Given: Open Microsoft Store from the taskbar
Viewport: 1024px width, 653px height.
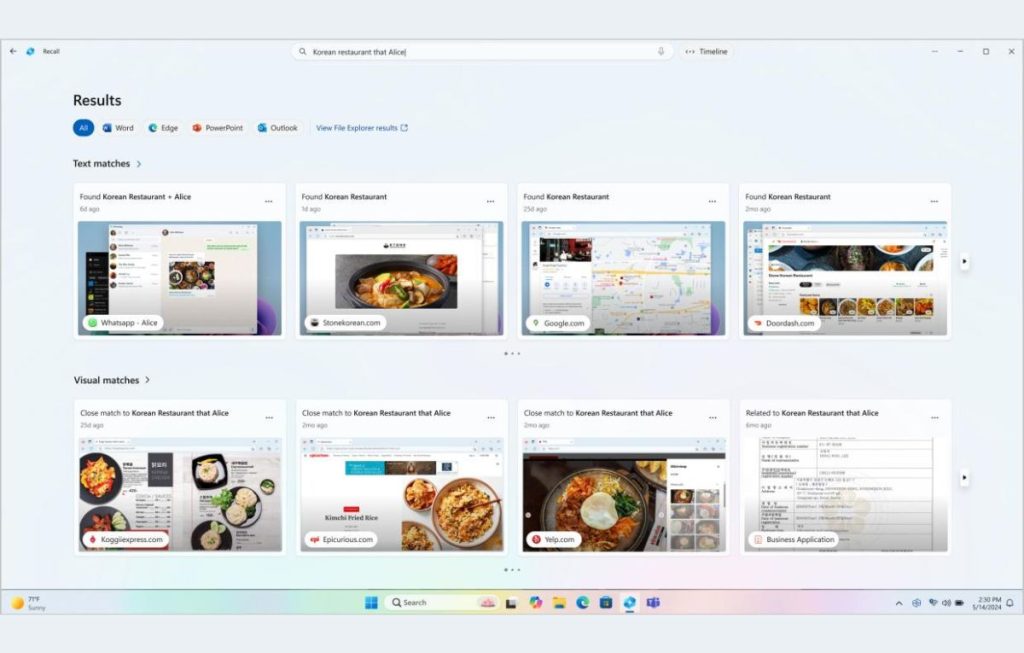Looking at the screenshot, I should coord(606,602).
